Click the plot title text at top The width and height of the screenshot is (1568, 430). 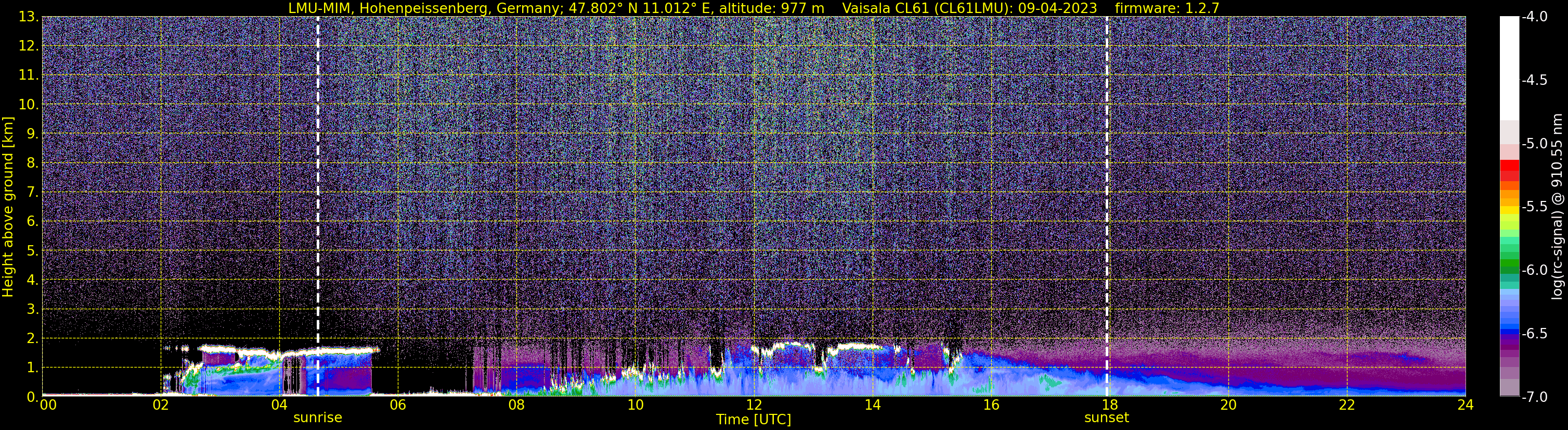pos(754,8)
